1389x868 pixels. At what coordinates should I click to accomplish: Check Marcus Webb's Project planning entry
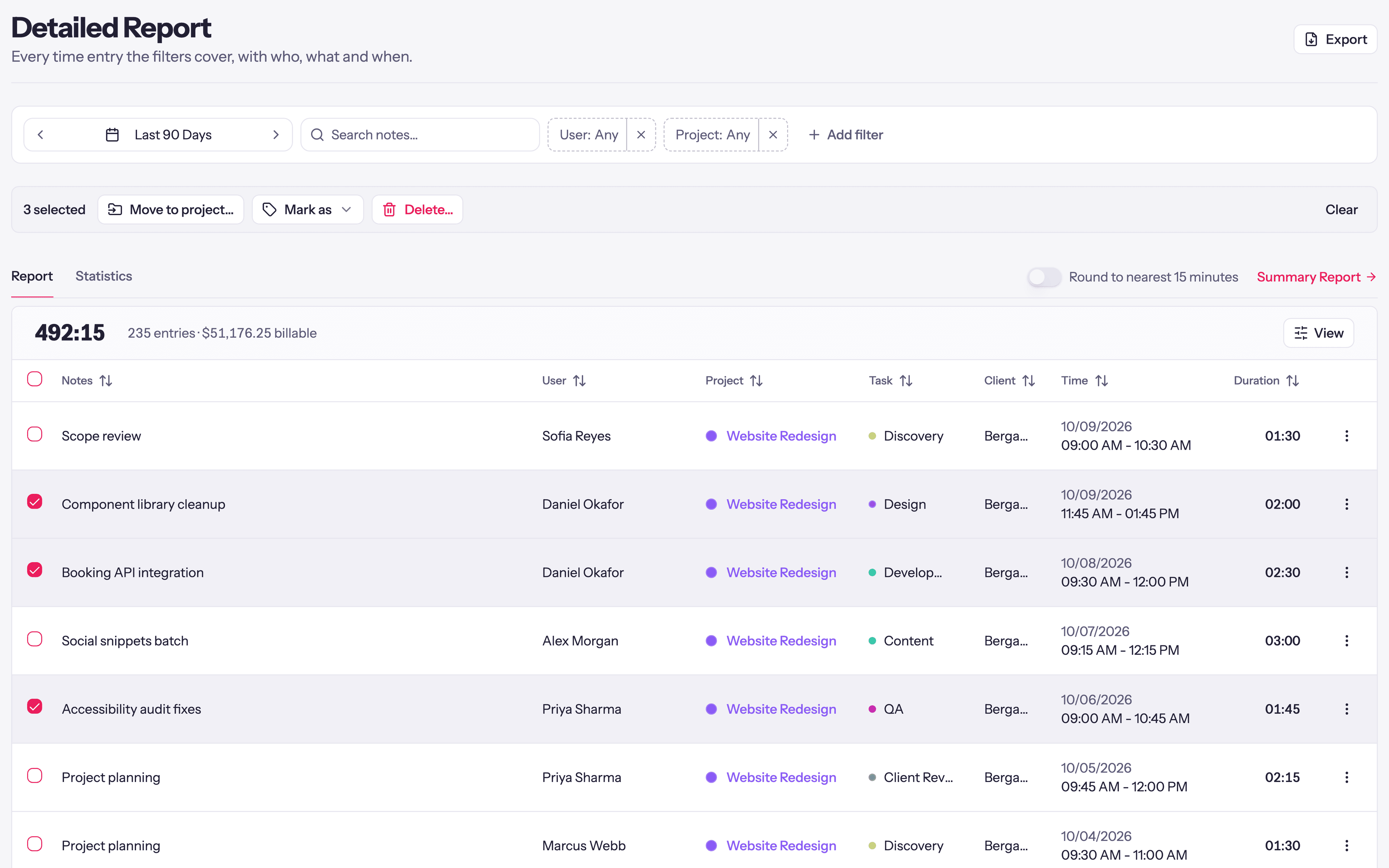tap(34, 844)
